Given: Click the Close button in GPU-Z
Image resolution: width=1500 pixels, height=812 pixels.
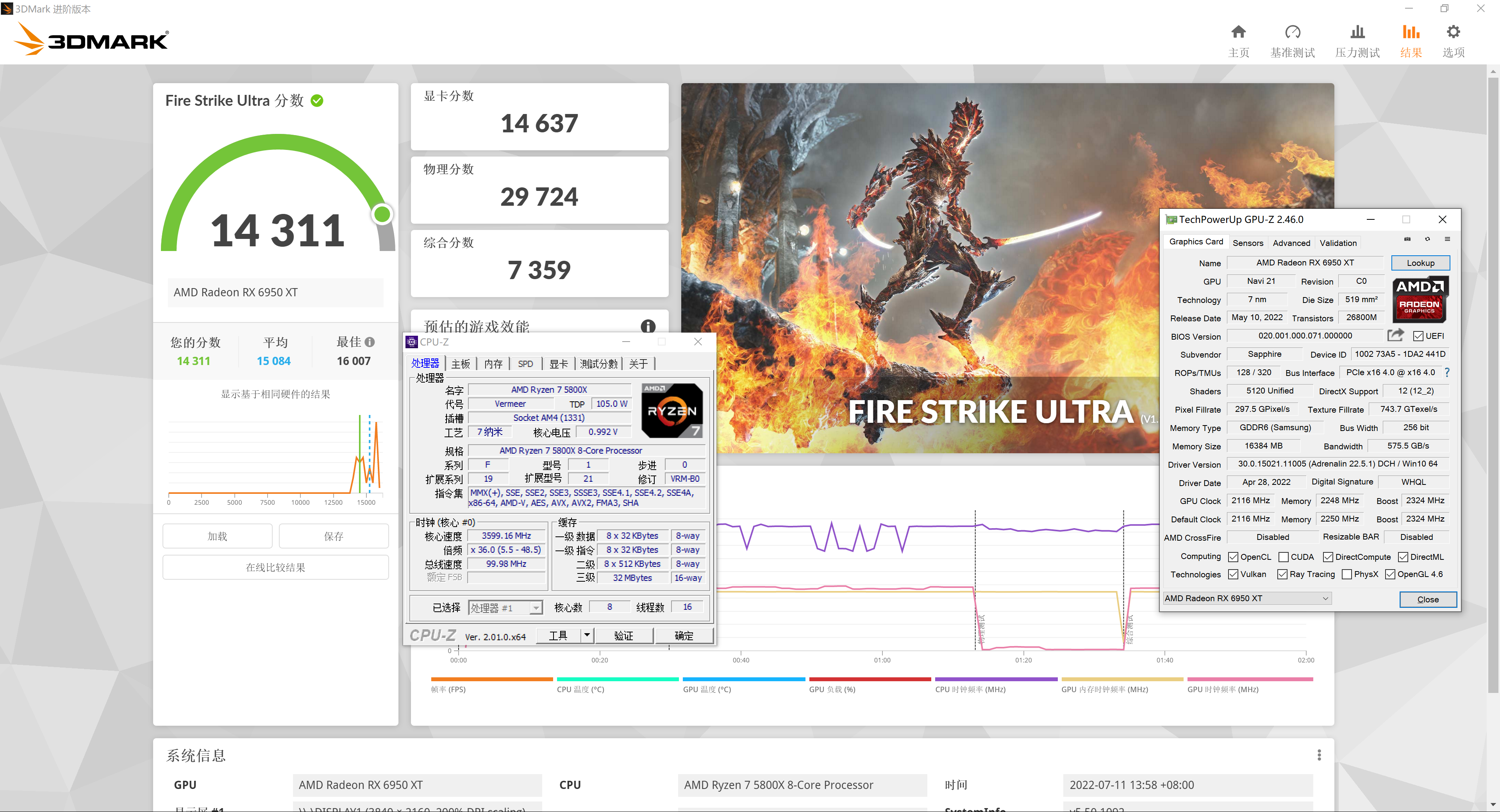Looking at the screenshot, I should tap(1427, 599).
